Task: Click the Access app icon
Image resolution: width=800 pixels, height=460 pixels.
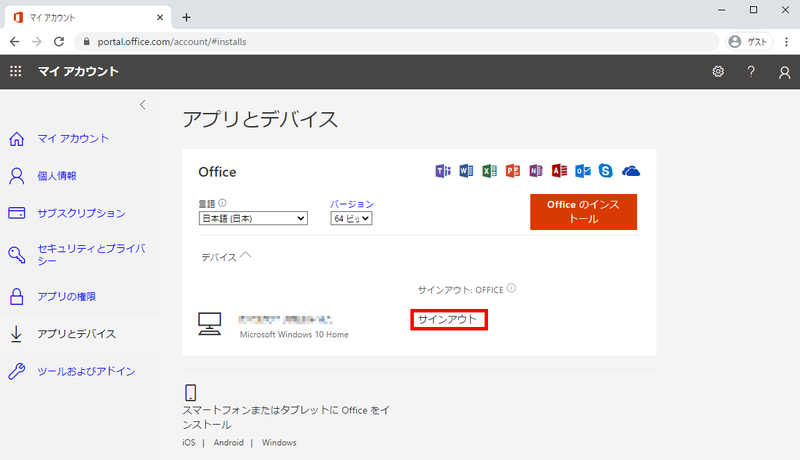Action: coord(559,171)
